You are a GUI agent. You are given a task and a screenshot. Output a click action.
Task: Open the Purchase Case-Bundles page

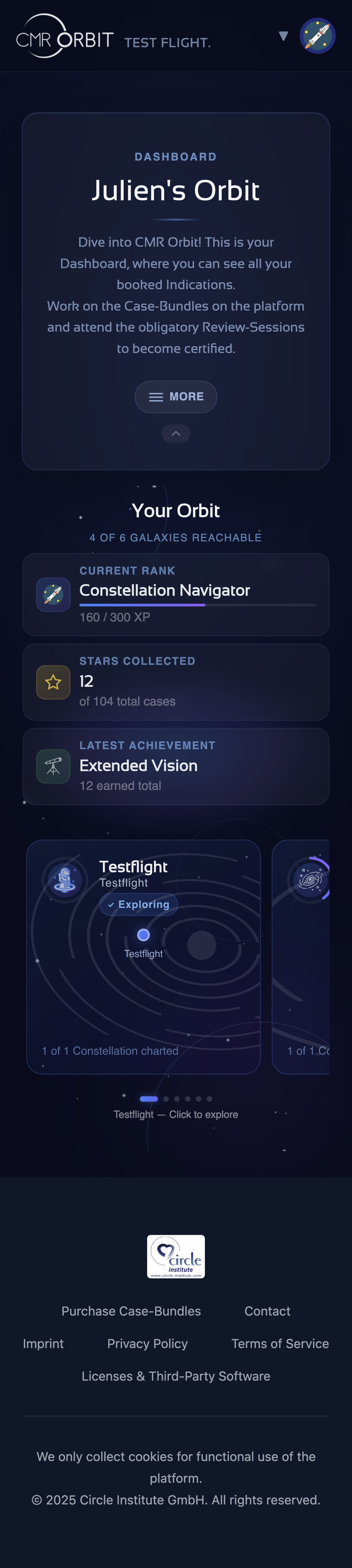[x=131, y=1311]
